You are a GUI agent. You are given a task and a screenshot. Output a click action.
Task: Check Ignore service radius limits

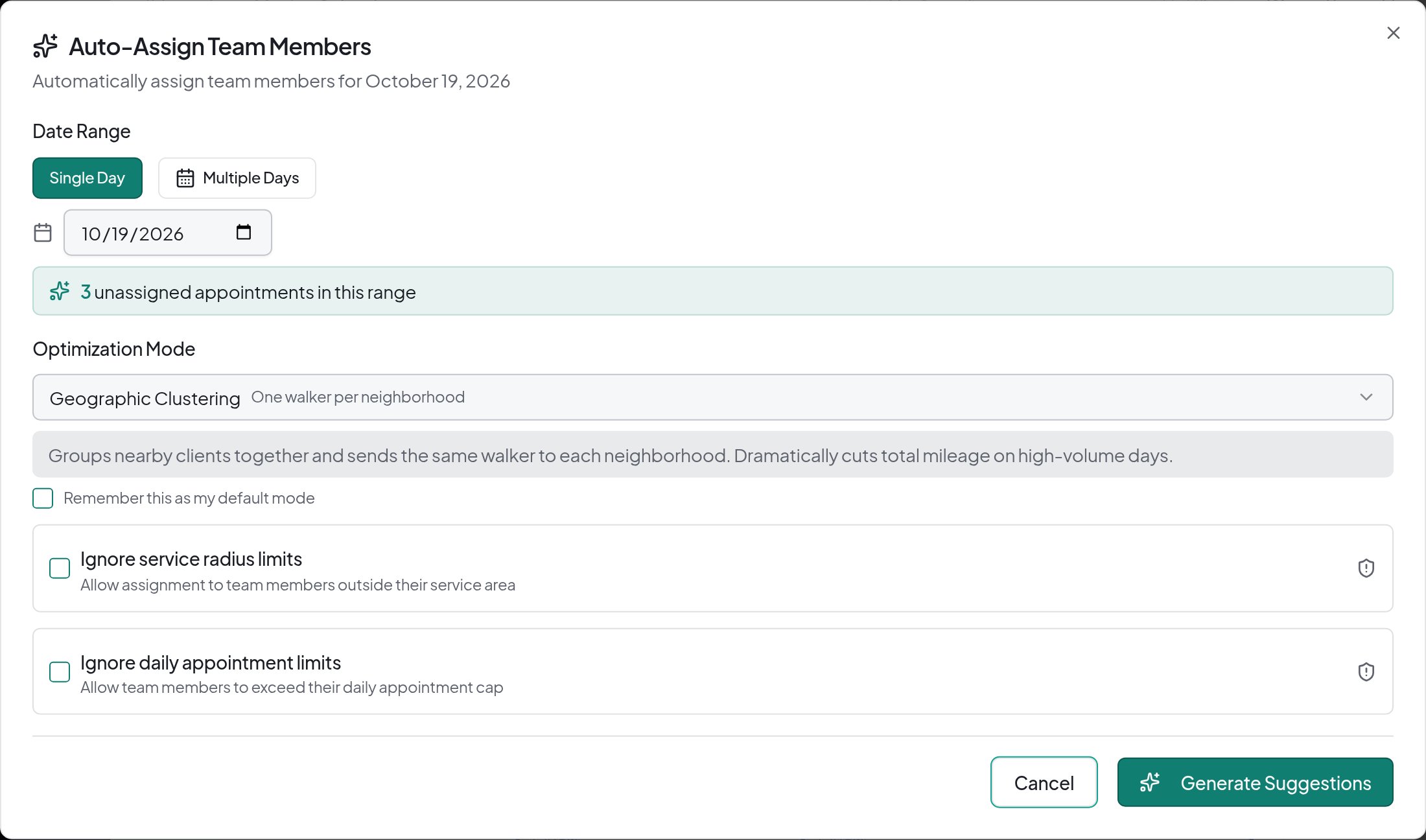click(x=60, y=568)
